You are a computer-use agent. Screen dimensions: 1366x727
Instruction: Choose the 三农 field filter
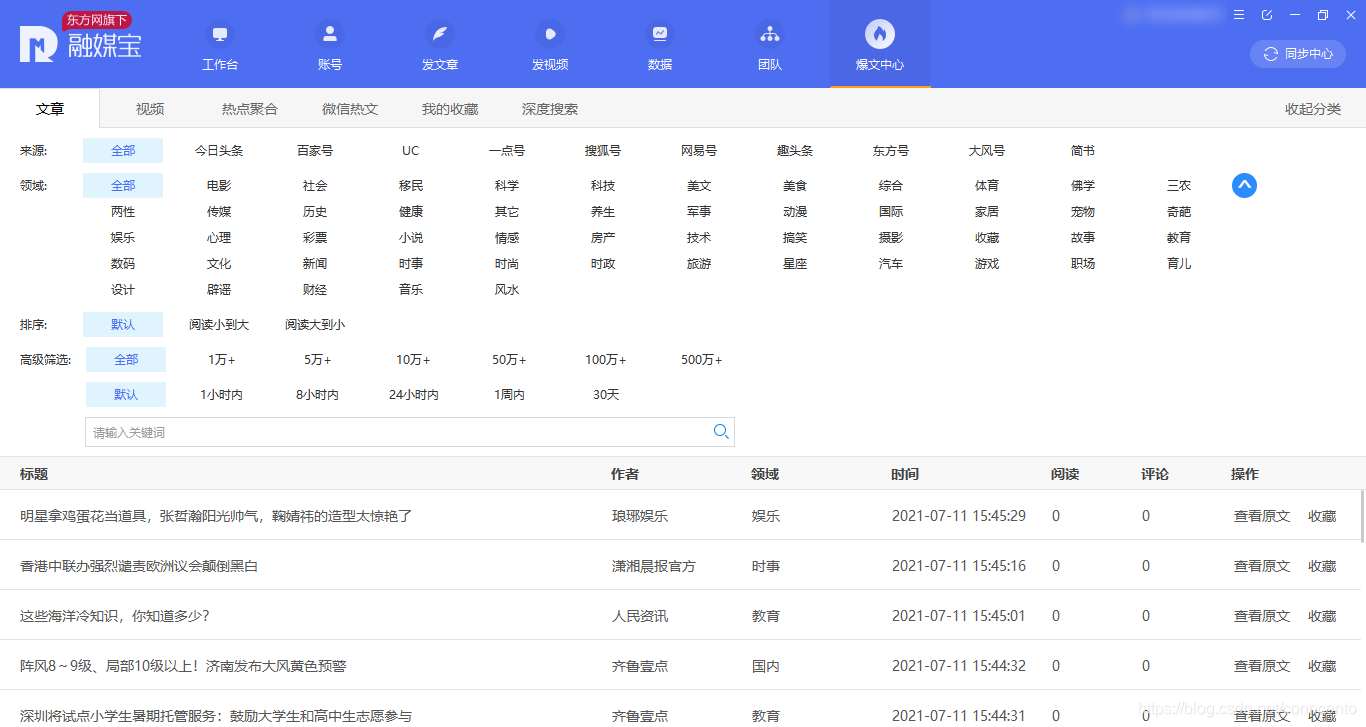1179,186
